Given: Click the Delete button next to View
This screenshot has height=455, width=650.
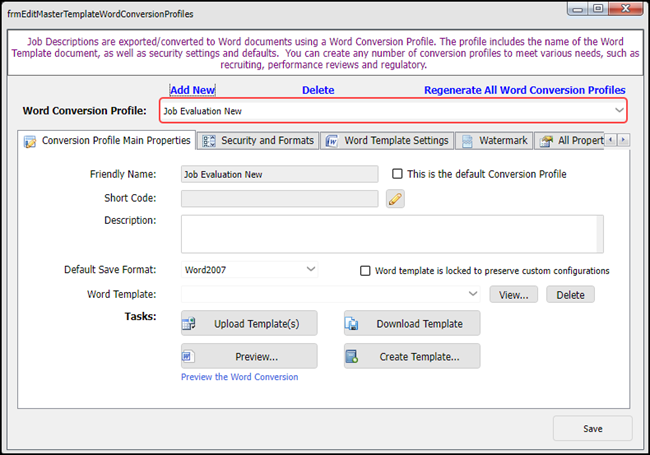Looking at the screenshot, I should 570,295.
